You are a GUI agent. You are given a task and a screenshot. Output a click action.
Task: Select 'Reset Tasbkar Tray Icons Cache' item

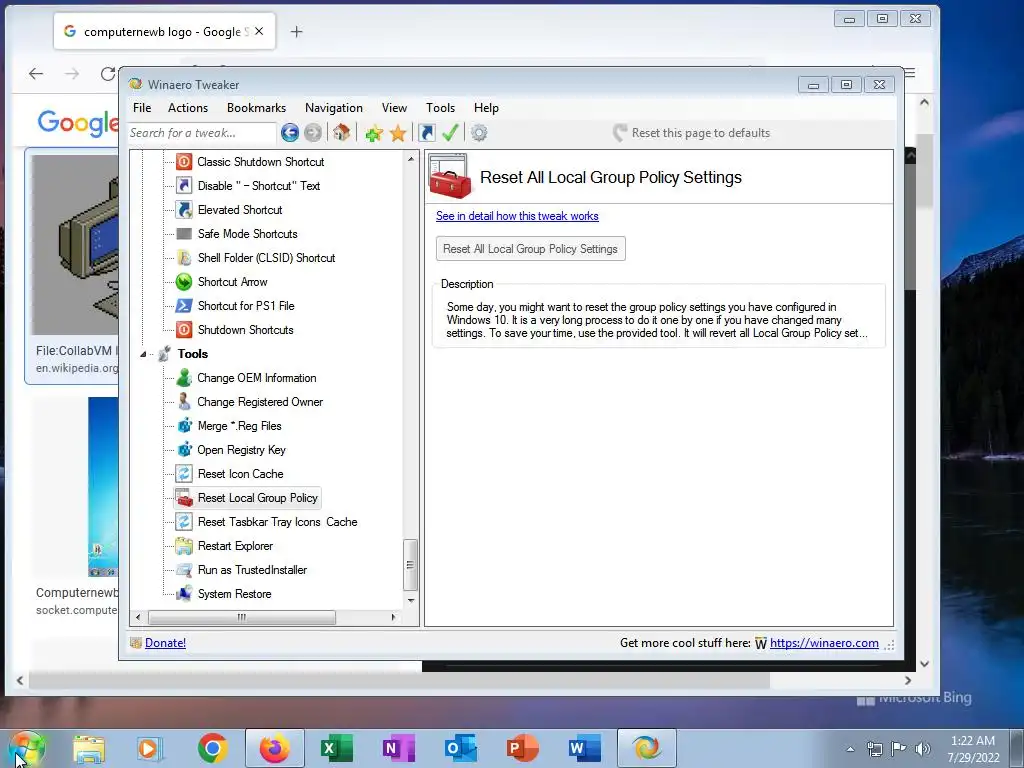click(278, 522)
